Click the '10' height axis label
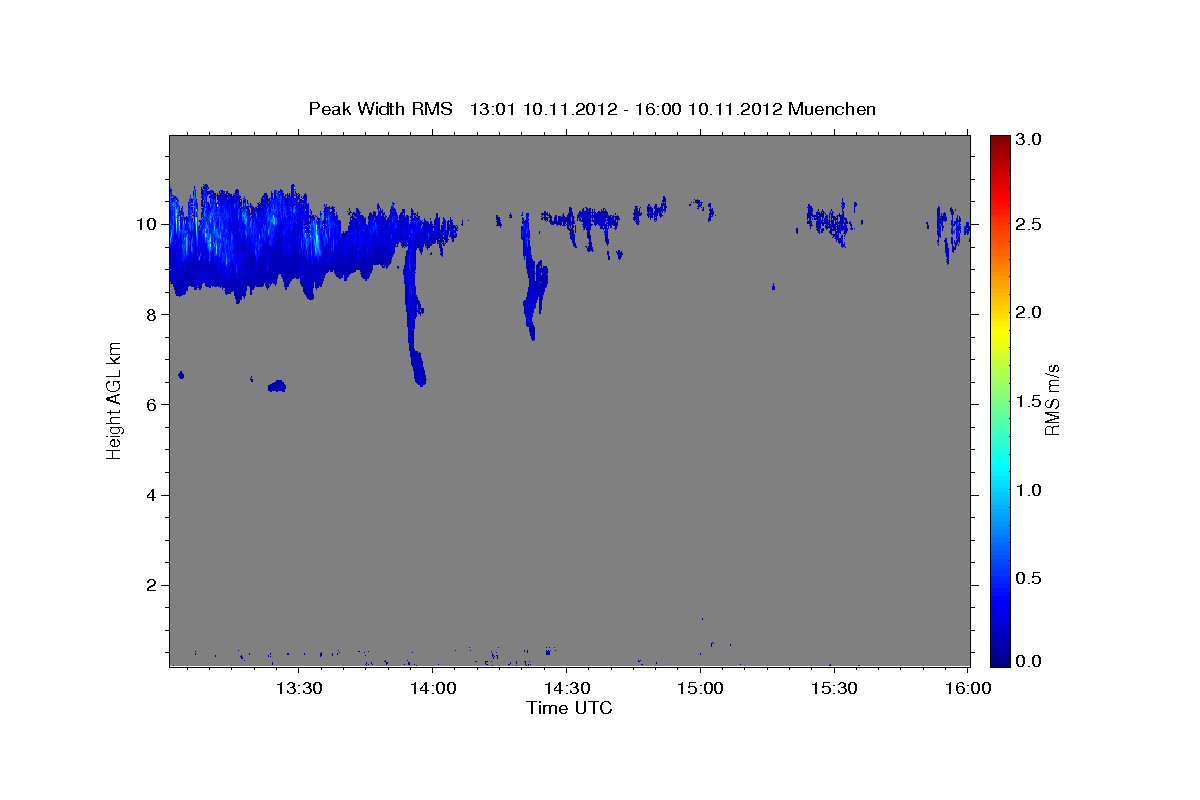Screen dimensions: 1200x800 (x=149, y=224)
